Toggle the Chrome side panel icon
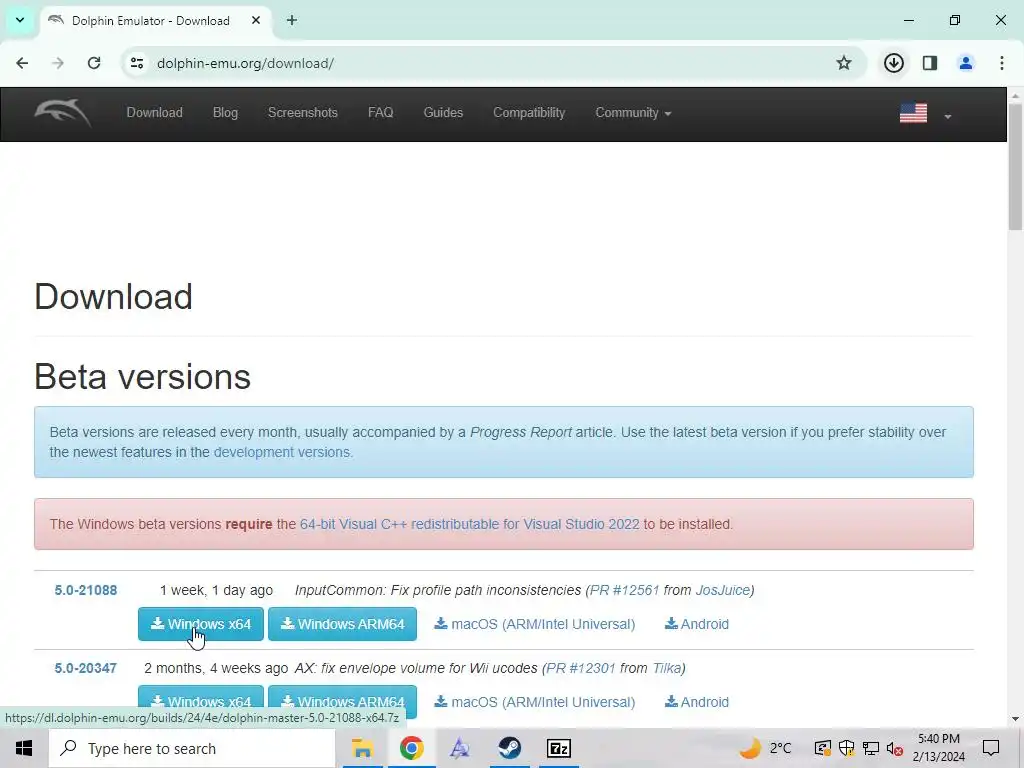1024x768 pixels. (930, 63)
